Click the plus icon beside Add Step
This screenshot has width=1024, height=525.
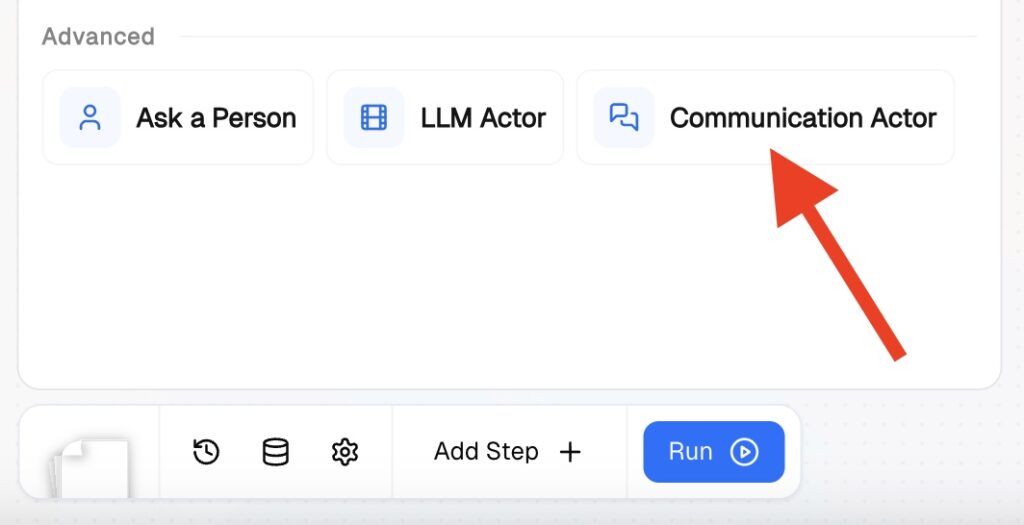tap(570, 452)
